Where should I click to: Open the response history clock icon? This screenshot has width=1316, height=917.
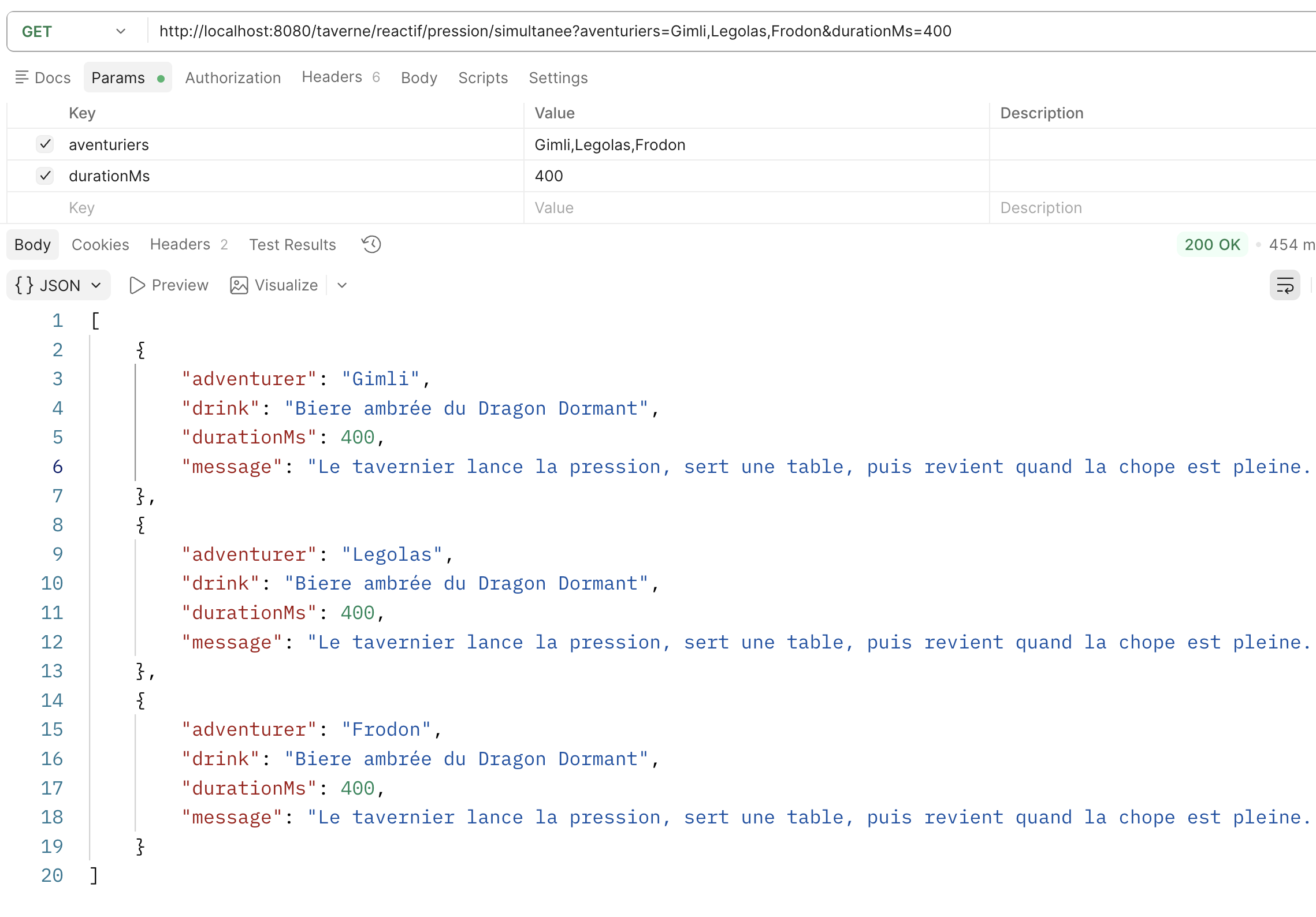click(x=371, y=244)
